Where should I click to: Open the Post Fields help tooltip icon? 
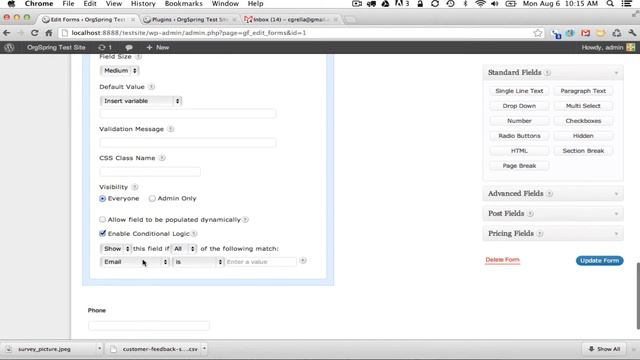530,214
